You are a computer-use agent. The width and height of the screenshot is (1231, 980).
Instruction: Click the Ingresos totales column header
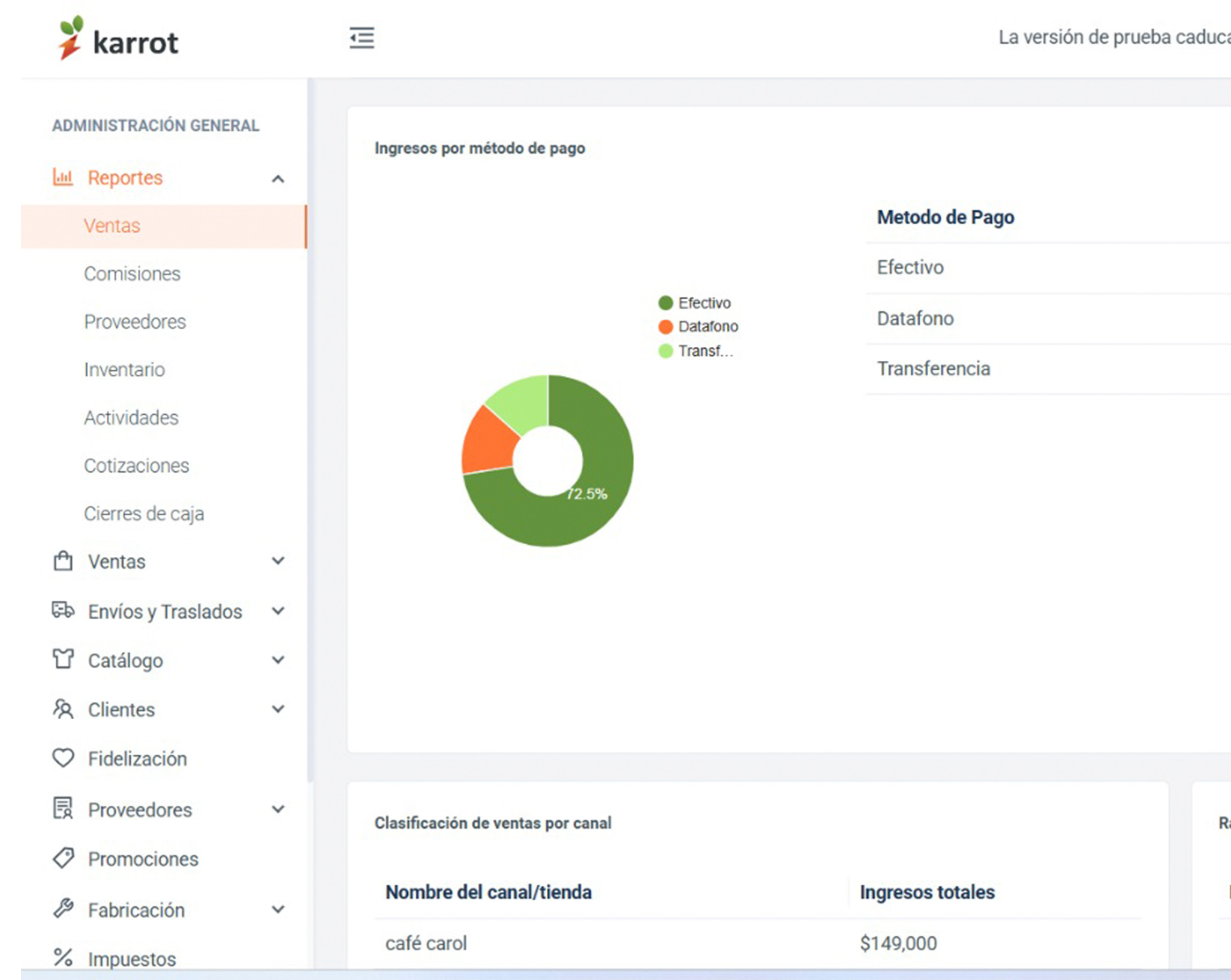(x=927, y=892)
